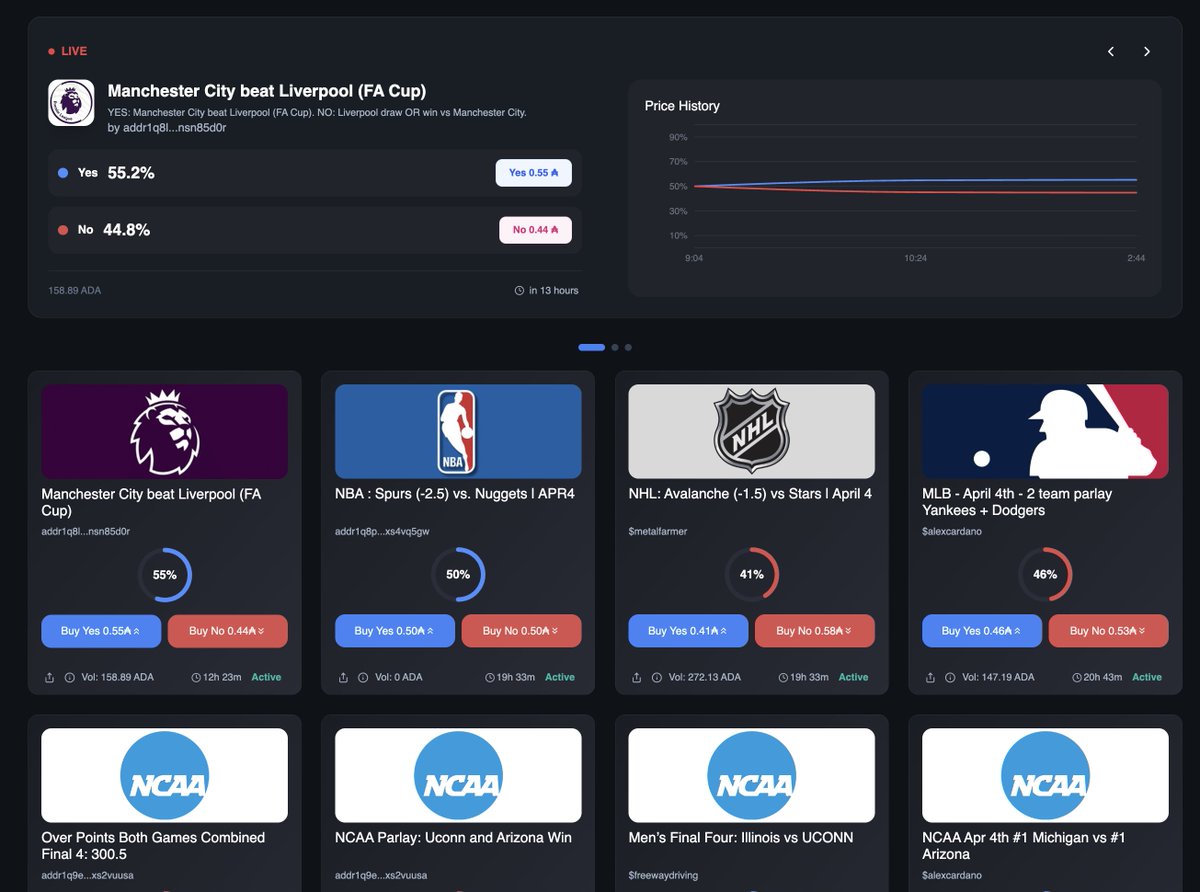Share the Manchester City beat Liverpool market
Viewport: 1200px width, 892px height.
coord(50,677)
